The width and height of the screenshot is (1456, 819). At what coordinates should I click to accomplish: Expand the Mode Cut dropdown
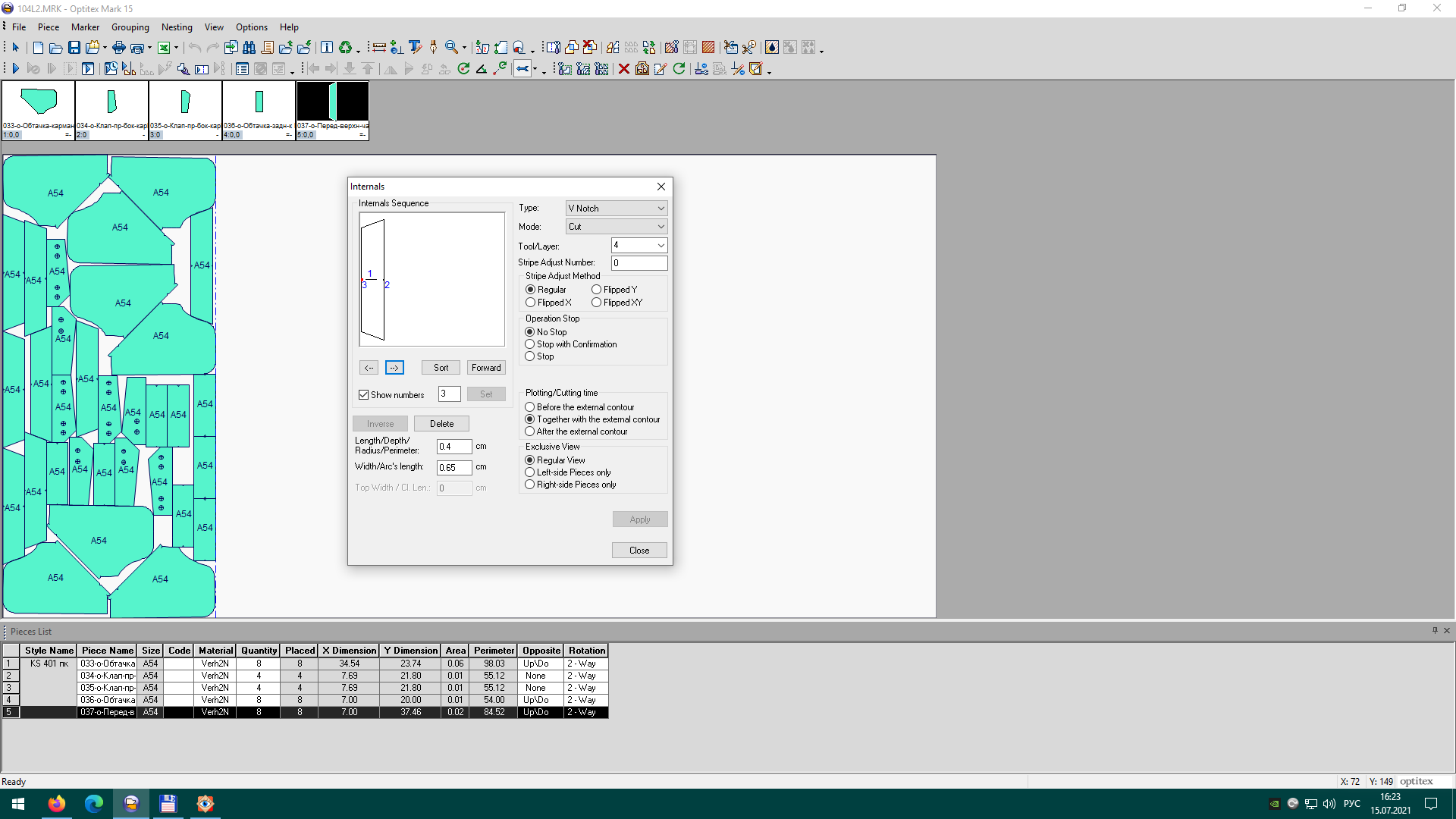click(x=617, y=227)
